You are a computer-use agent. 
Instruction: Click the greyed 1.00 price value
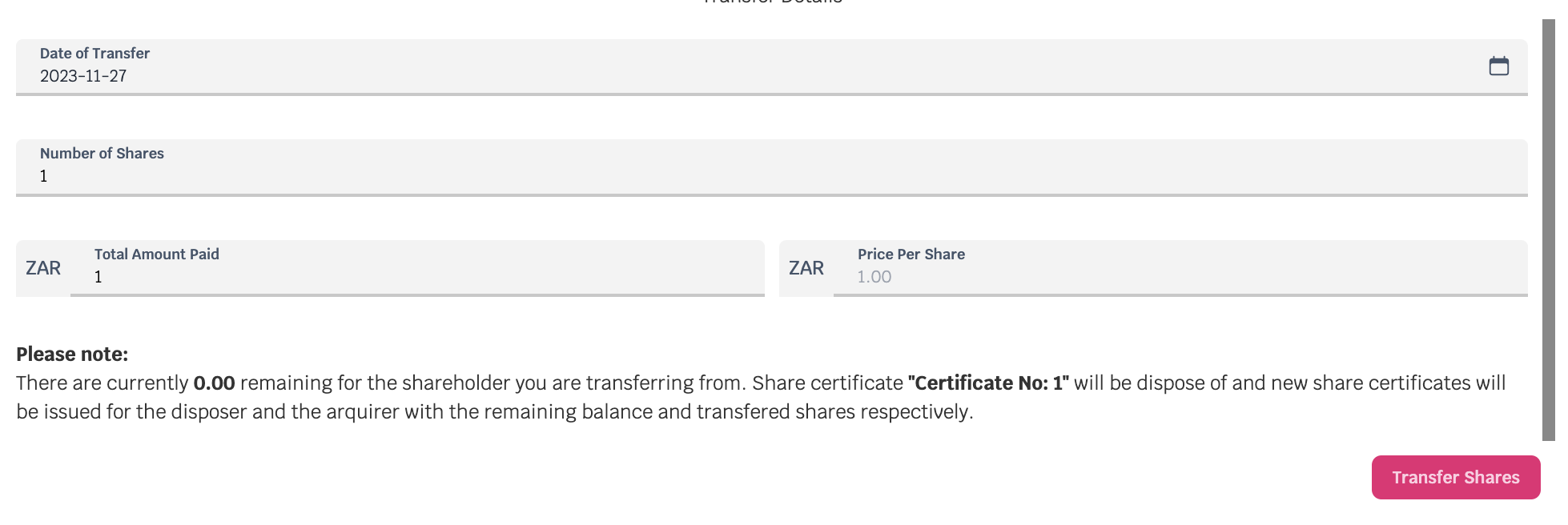point(874,277)
